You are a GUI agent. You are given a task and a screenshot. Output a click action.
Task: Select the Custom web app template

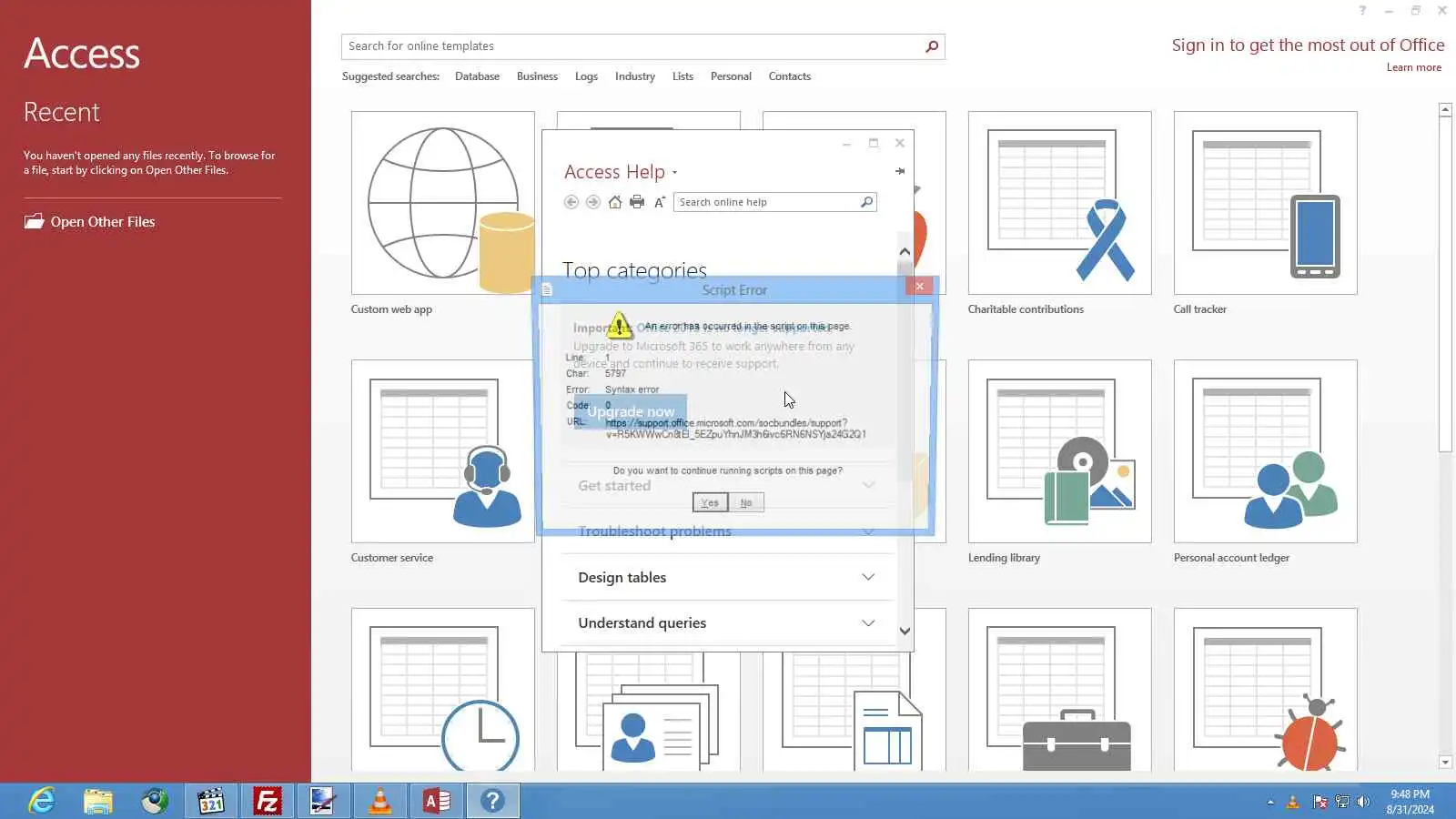coord(442,203)
